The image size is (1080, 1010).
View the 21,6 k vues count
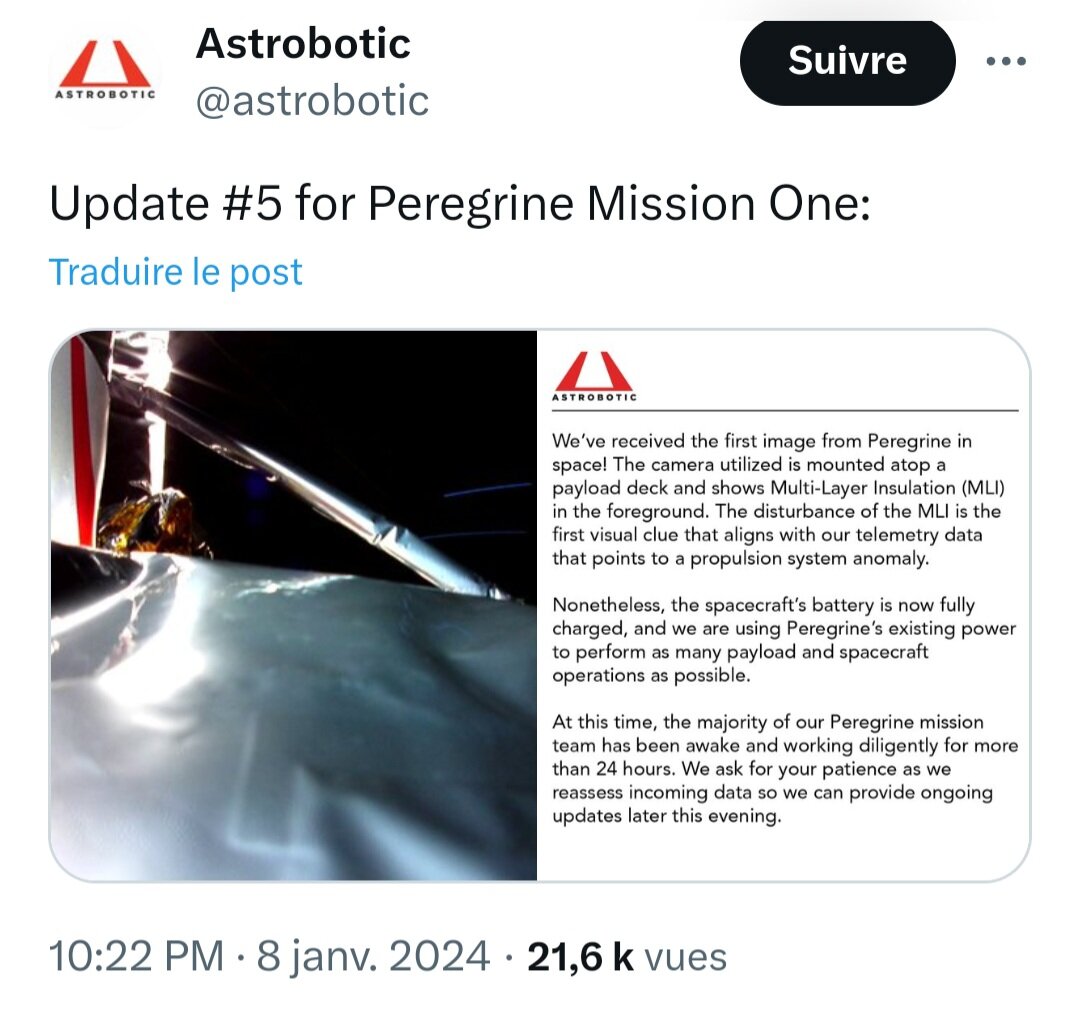coord(627,956)
